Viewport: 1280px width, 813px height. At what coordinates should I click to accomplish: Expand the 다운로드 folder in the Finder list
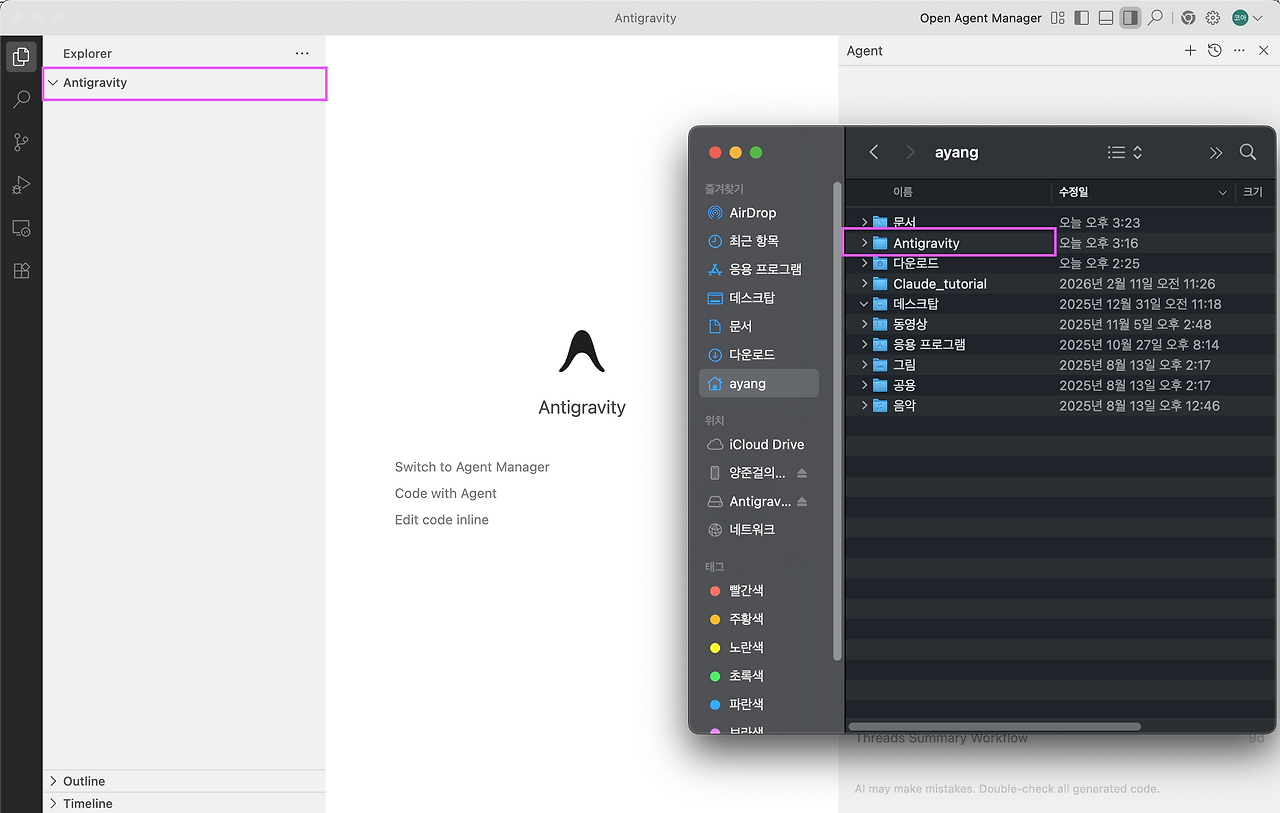click(864, 263)
